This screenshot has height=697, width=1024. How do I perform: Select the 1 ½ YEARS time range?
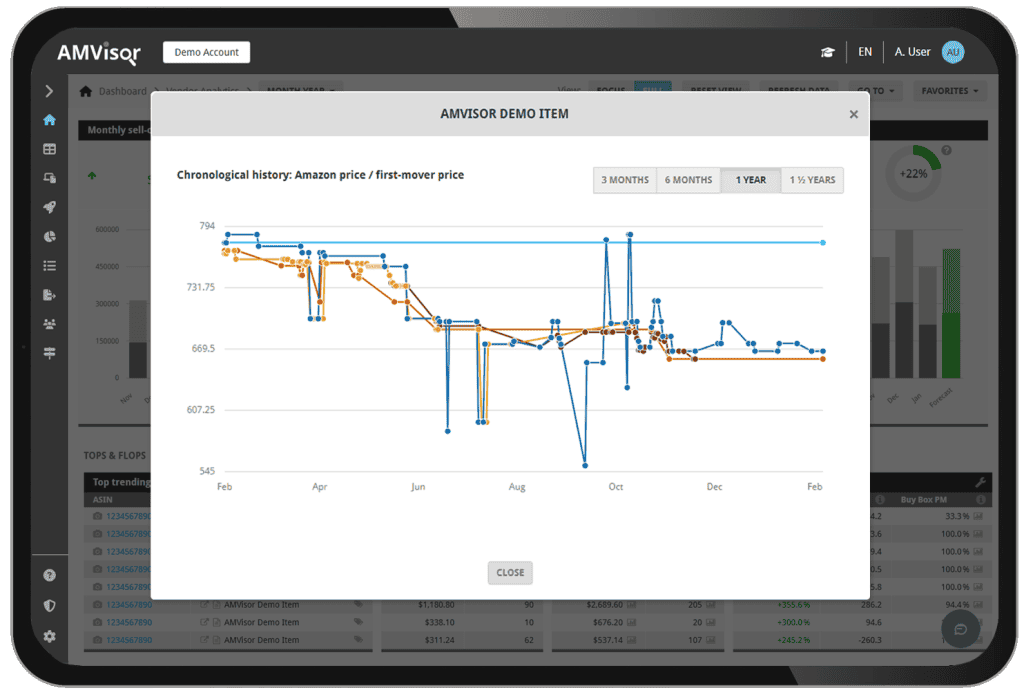tap(812, 180)
